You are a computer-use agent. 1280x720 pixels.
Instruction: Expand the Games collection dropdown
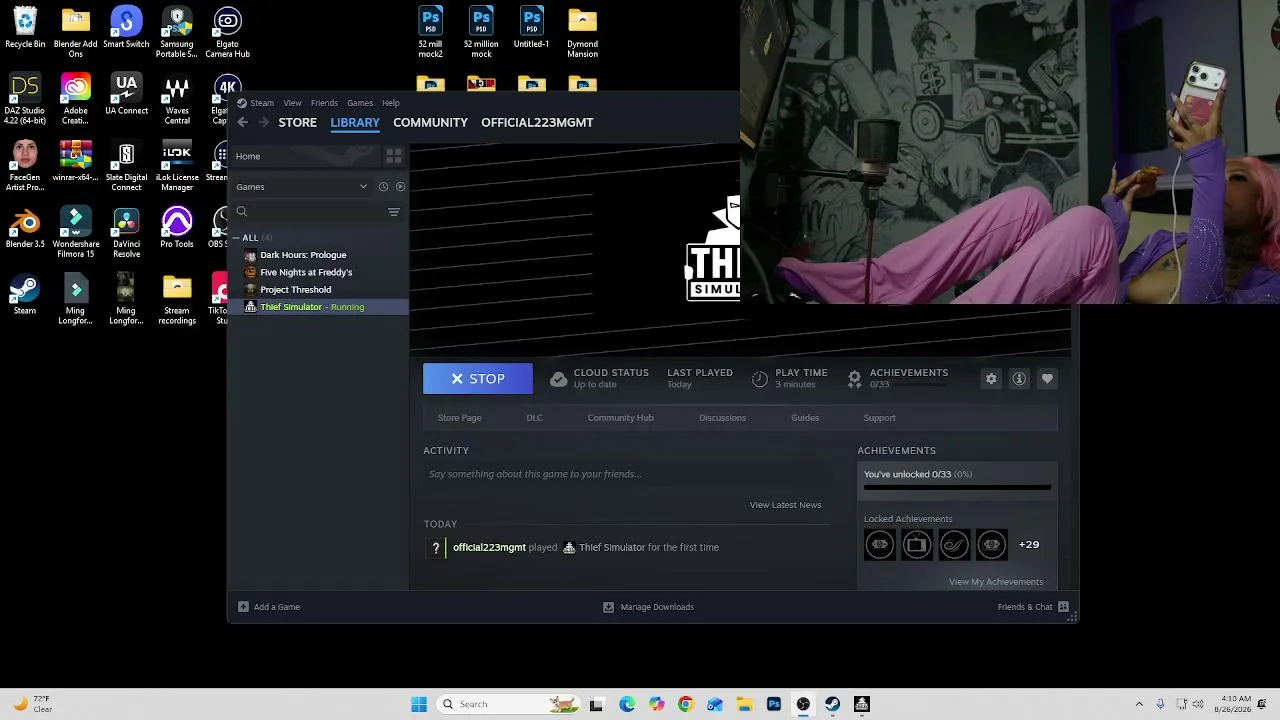(x=363, y=187)
